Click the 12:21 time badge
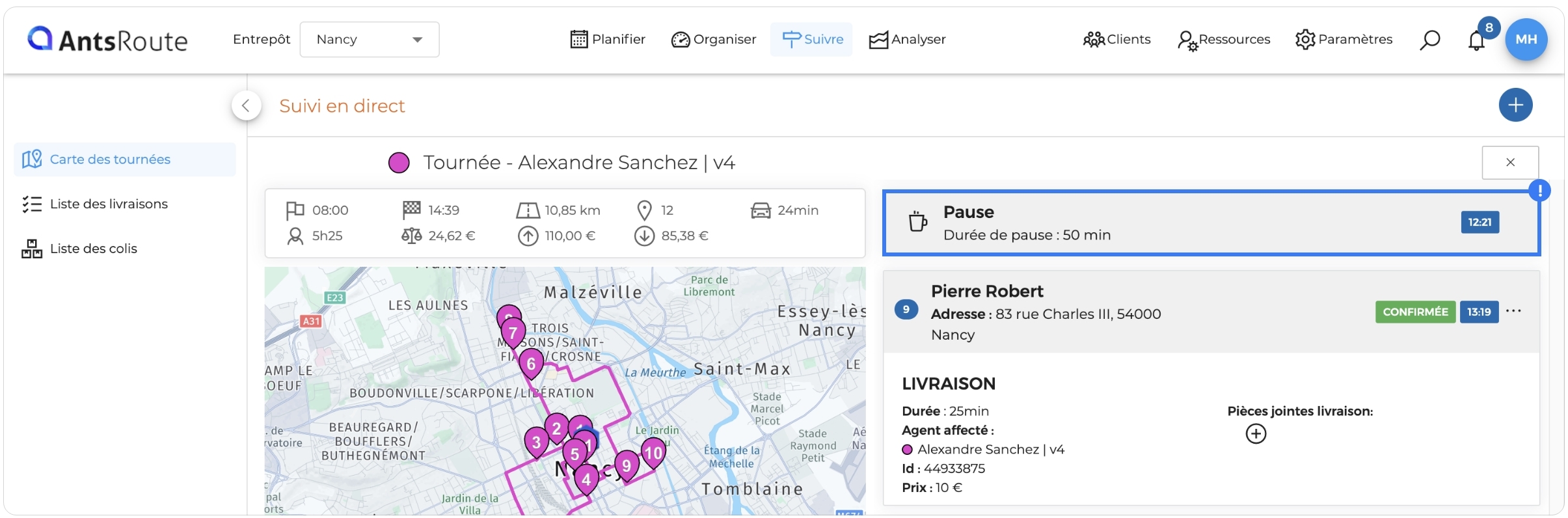The height and width of the screenshot is (518, 1568). coord(1480,222)
